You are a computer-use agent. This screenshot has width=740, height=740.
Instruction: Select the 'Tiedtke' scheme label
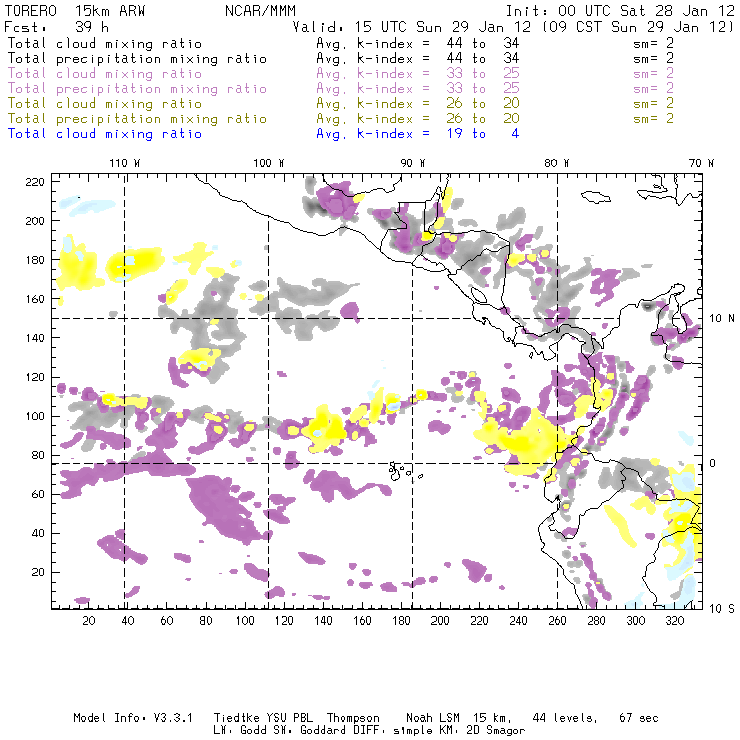click(236, 718)
